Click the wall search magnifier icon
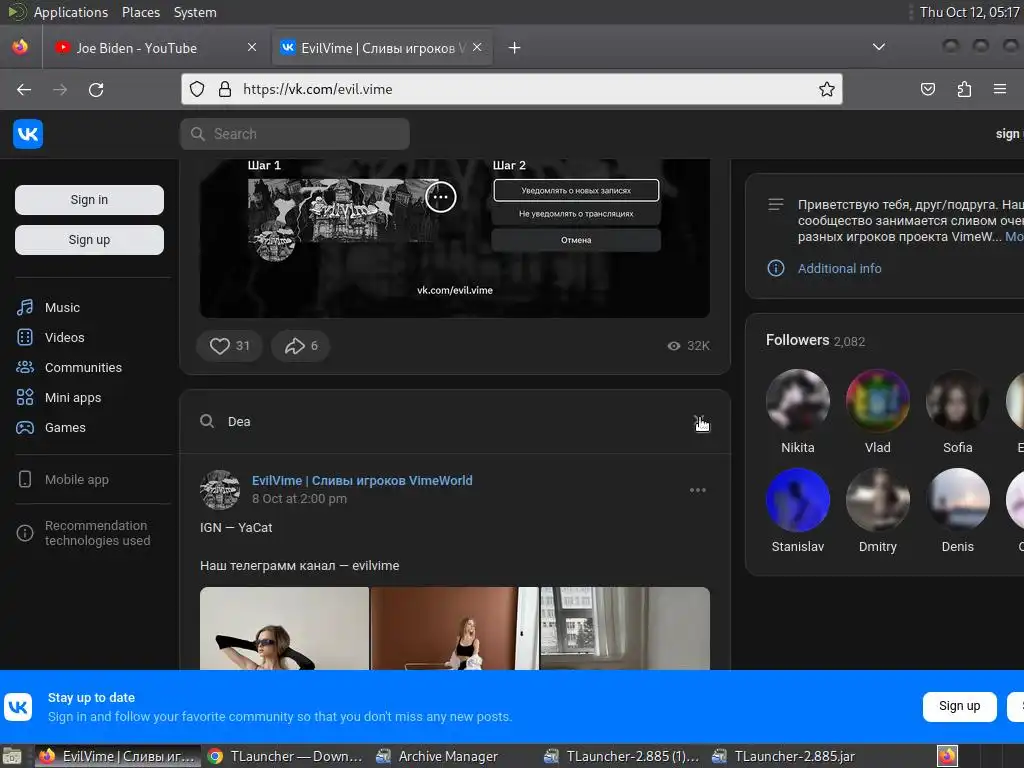Screen dimensions: 1024x768 click(207, 421)
